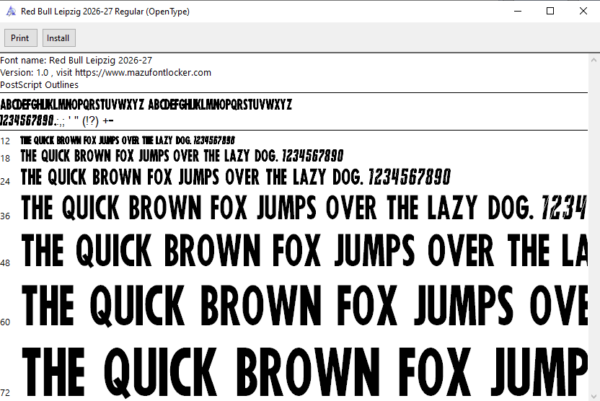Click the numerals and punctuation sample line
The width and height of the screenshot is (600, 401).
(x=57, y=121)
